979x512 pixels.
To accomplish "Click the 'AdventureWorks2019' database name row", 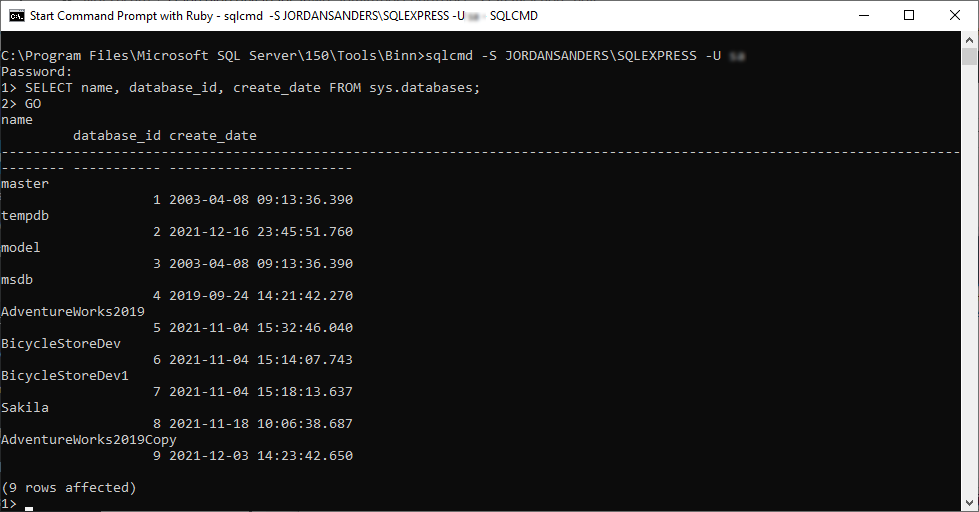I will pos(73,312).
